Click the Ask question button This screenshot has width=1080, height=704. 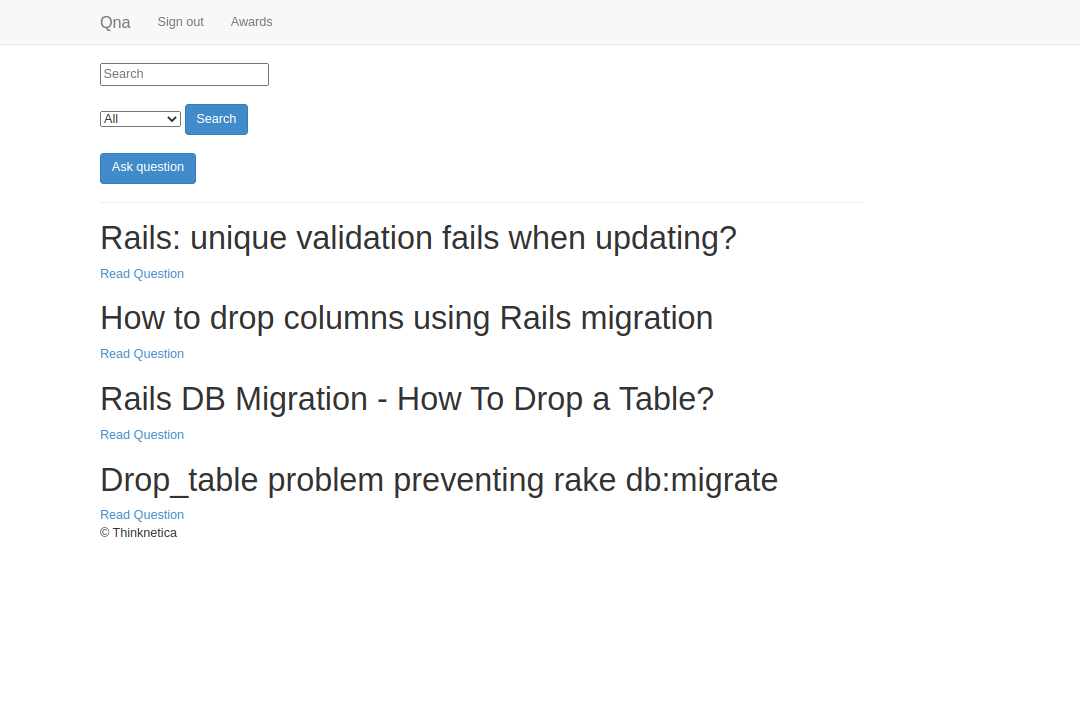148,168
